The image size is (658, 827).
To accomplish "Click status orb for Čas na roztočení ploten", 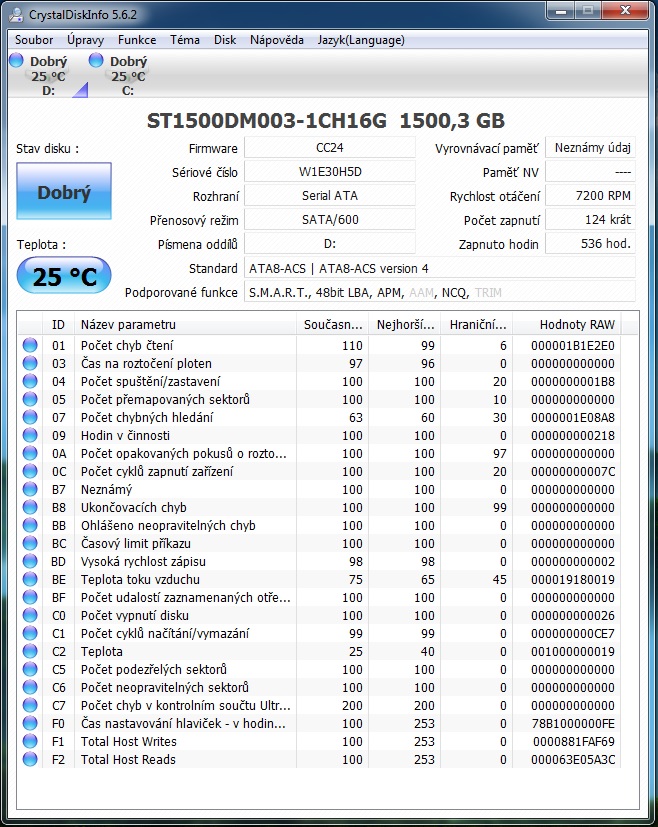I will 30,363.
